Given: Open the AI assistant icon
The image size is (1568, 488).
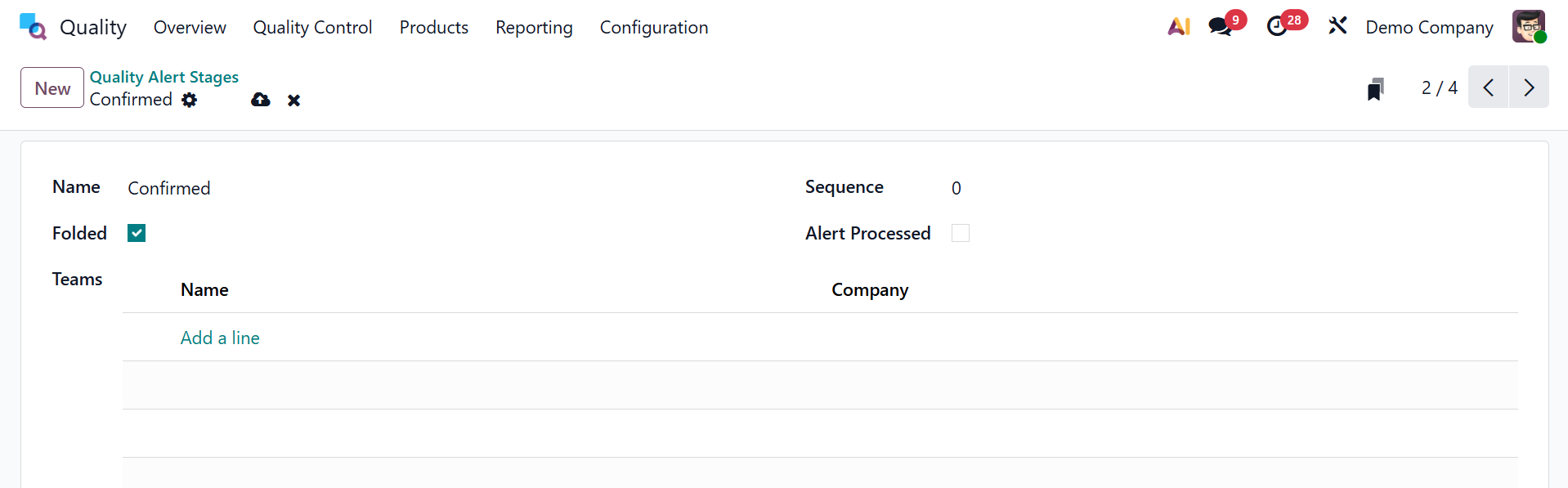Looking at the screenshot, I should tap(1178, 27).
